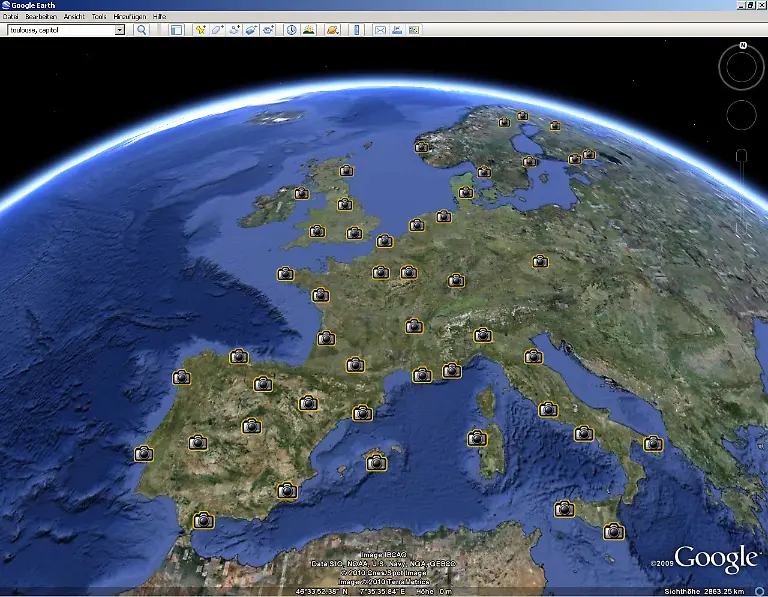Click the search magnifier button

142,30
